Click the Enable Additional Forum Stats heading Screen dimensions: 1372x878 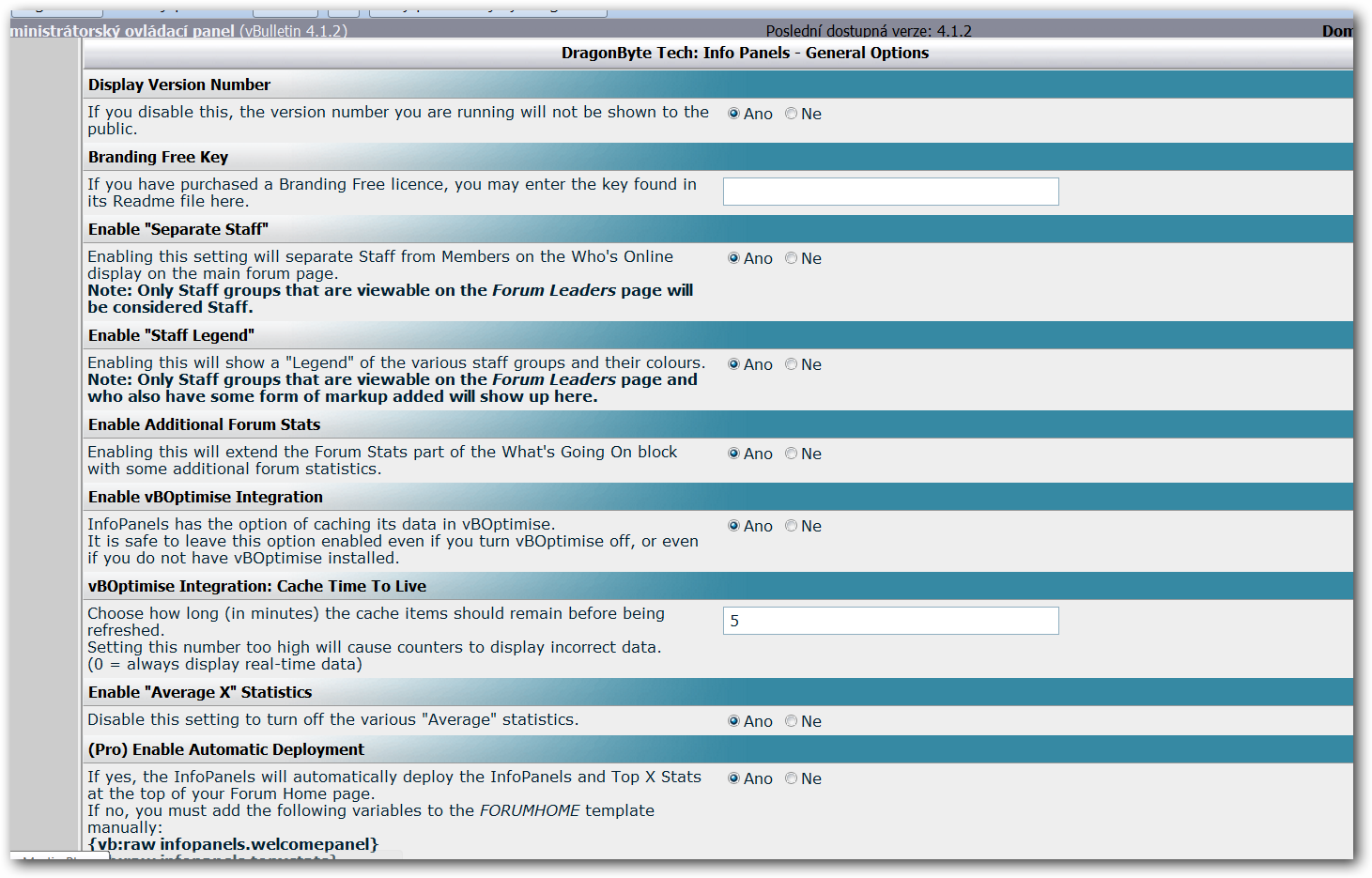[x=205, y=424]
